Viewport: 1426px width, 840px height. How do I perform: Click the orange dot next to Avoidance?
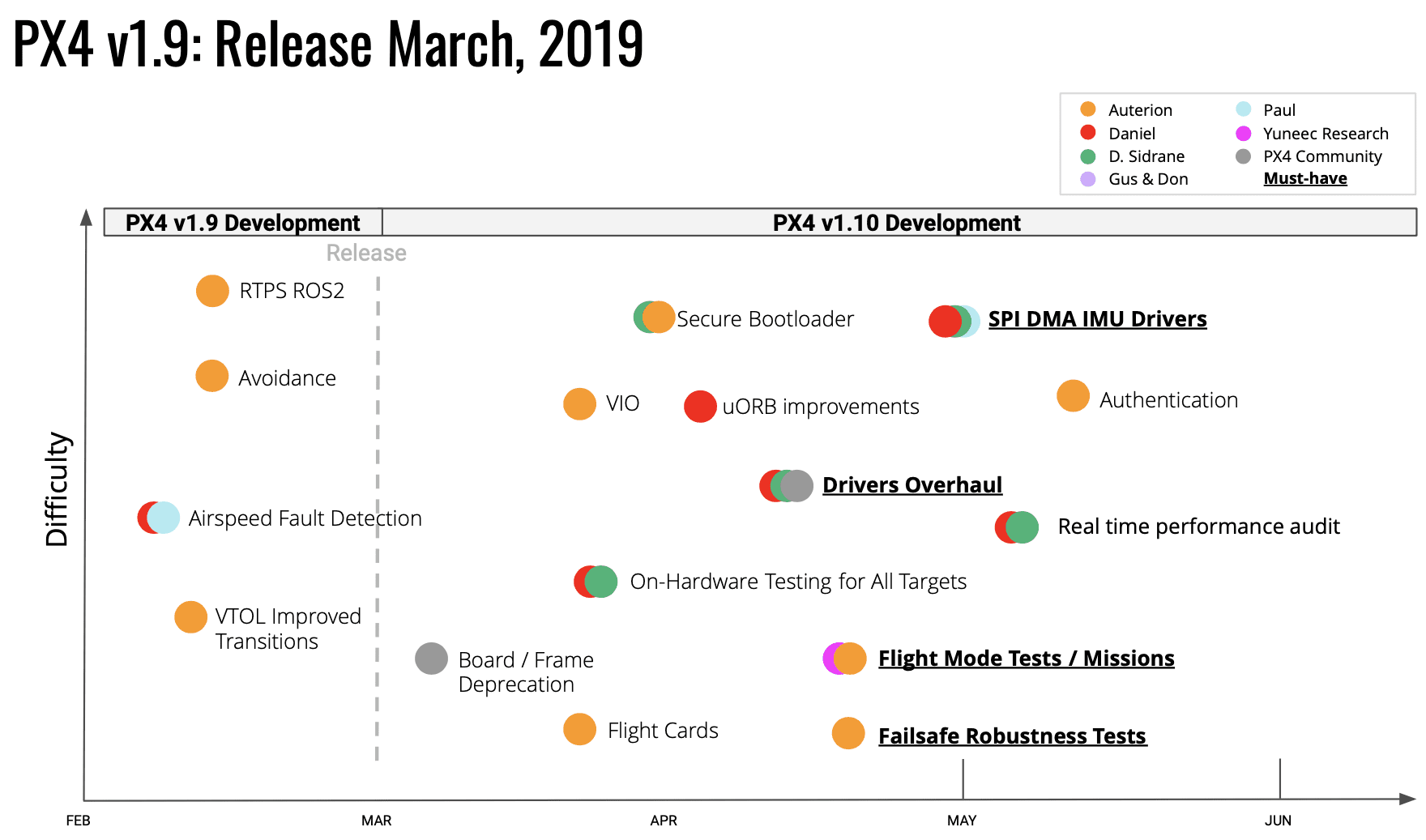pyautogui.click(x=212, y=376)
